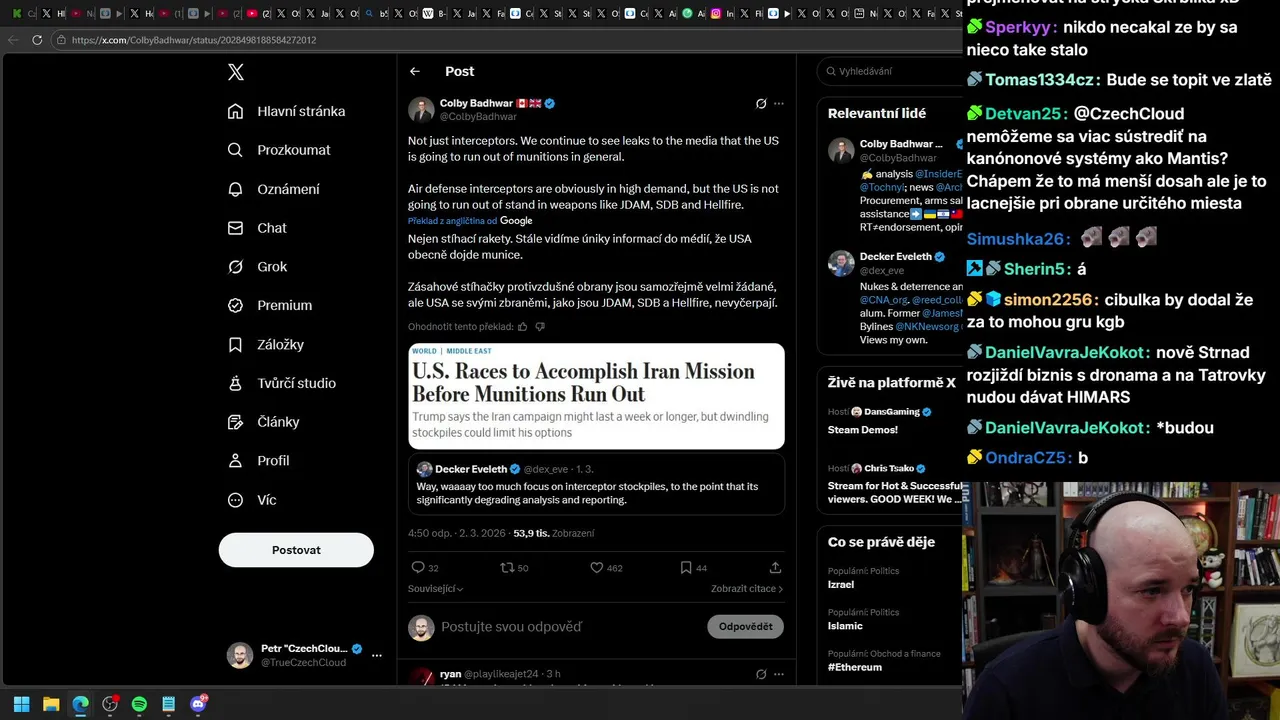
Task: Rate translation thumbs down
Action: point(540,327)
